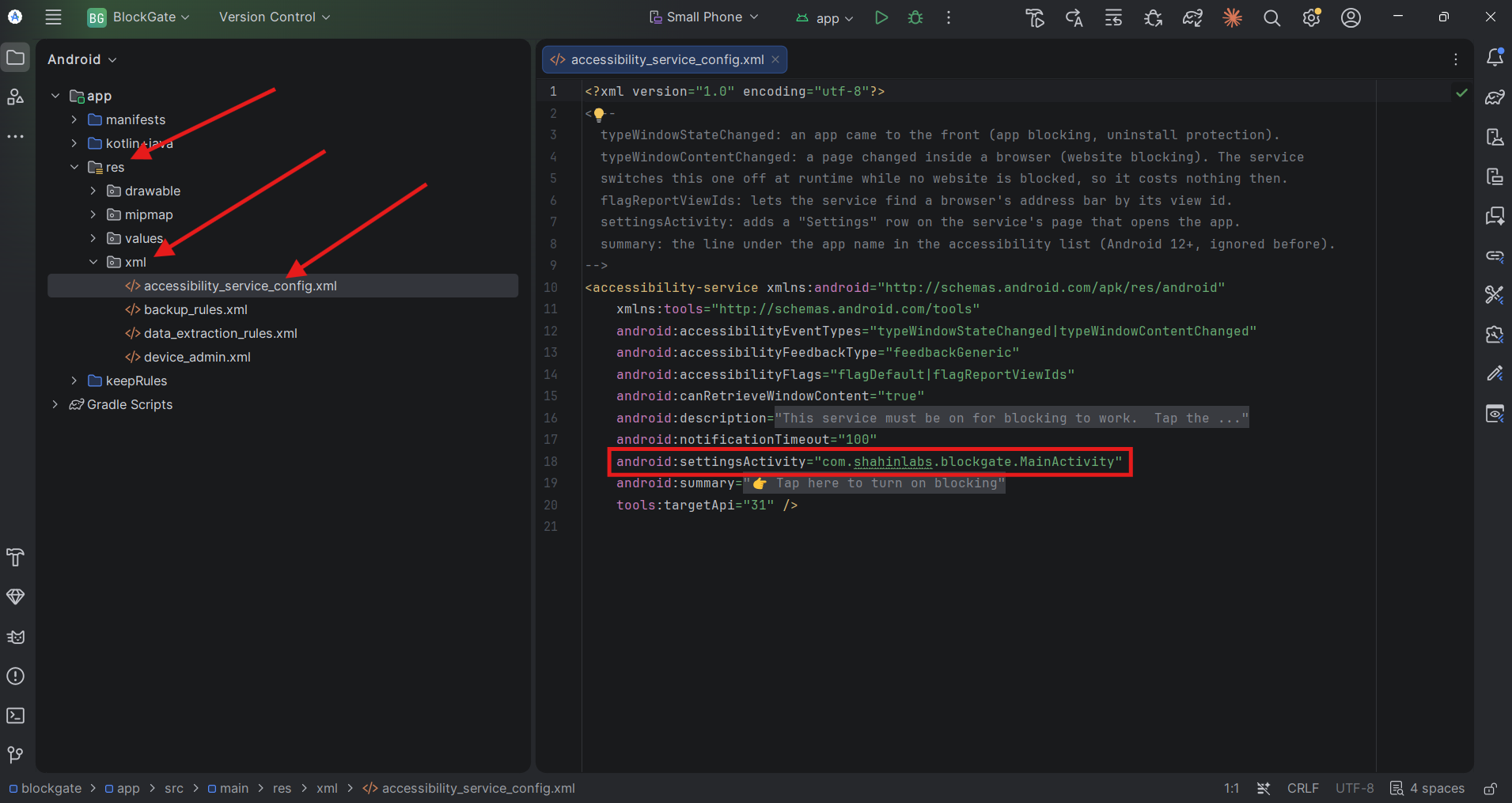Open IDE settings gear icon
Viewport: 1512px width, 803px height.
(1311, 17)
